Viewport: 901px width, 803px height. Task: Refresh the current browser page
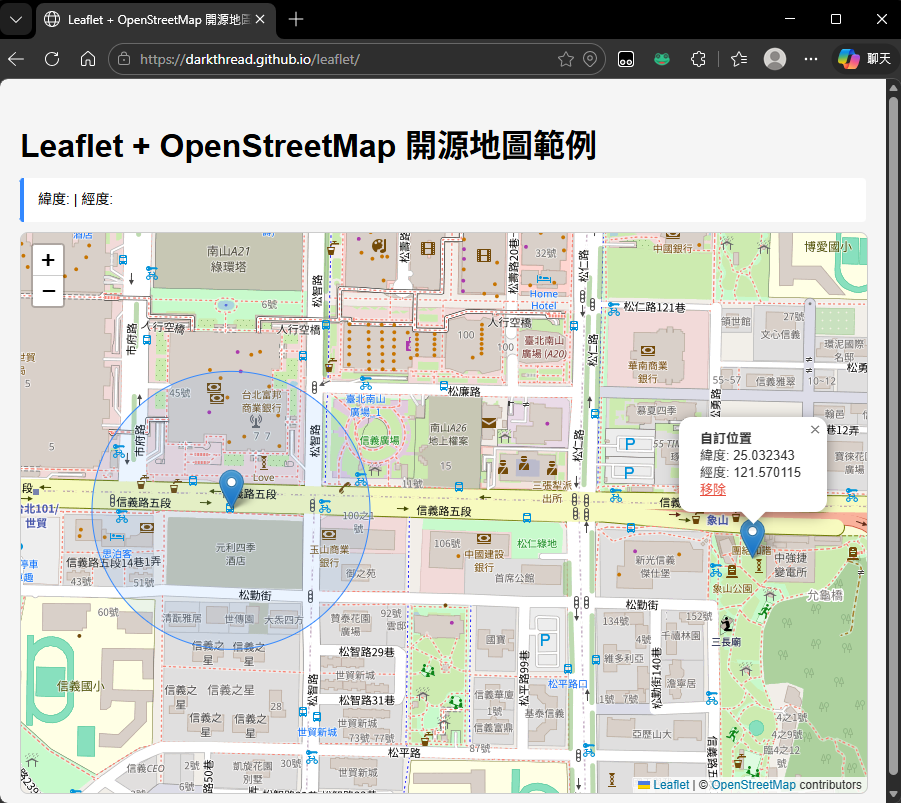pyautogui.click(x=52, y=59)
